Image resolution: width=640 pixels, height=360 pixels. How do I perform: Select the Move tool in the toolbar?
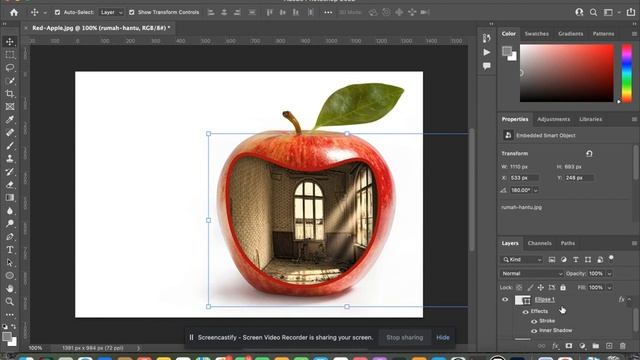click(x=10, y=42)
